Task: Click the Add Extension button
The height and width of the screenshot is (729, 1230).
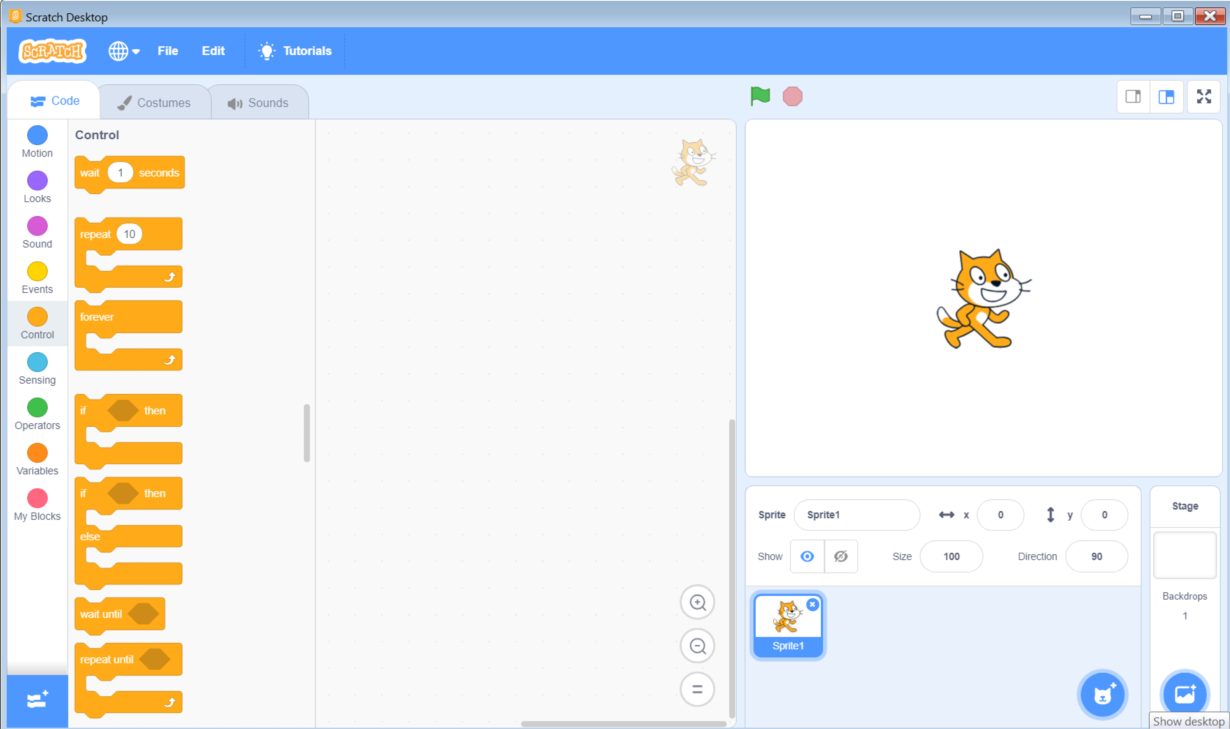Action: [x=37, y=700]
